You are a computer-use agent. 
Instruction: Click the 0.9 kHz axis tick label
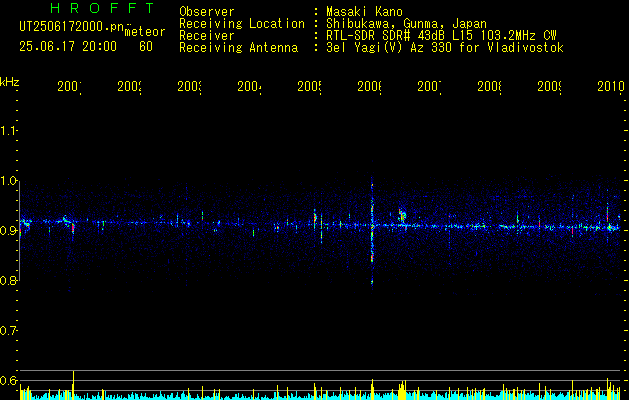pyautogui.click(x=9, y=231)
